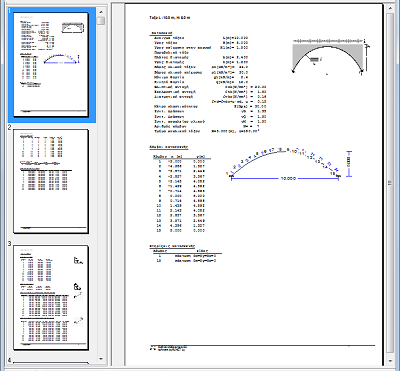Image resolution: width=400 pixels, height=371 pixels.
Task: Click the node coordinates table in preview
Action: (x=182, y=193)
